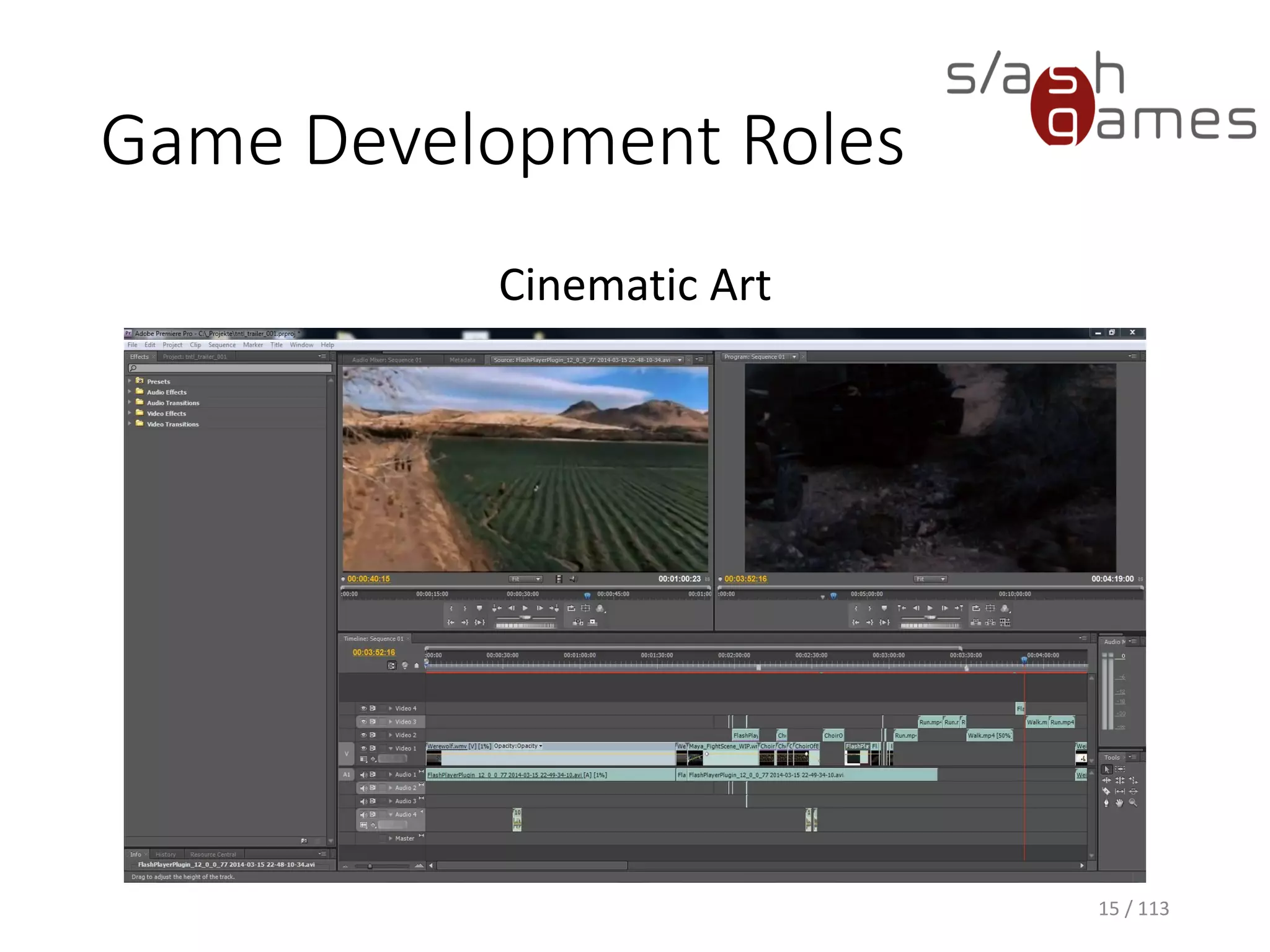Switch to the History tab
Image resolution: width=1270 pixels, height=952 pixels.
pyautogui.click(x=166, y=854)
